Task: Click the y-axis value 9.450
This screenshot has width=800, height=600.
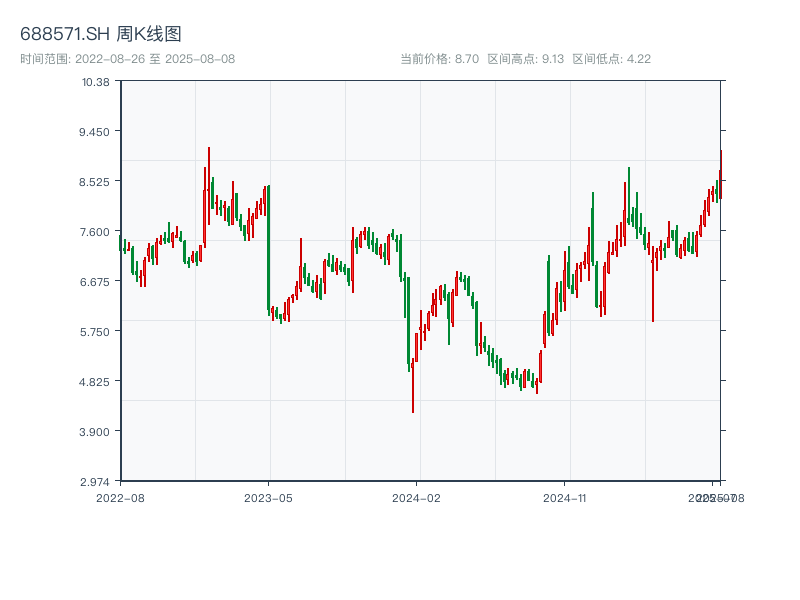Action: coord(94,132)
